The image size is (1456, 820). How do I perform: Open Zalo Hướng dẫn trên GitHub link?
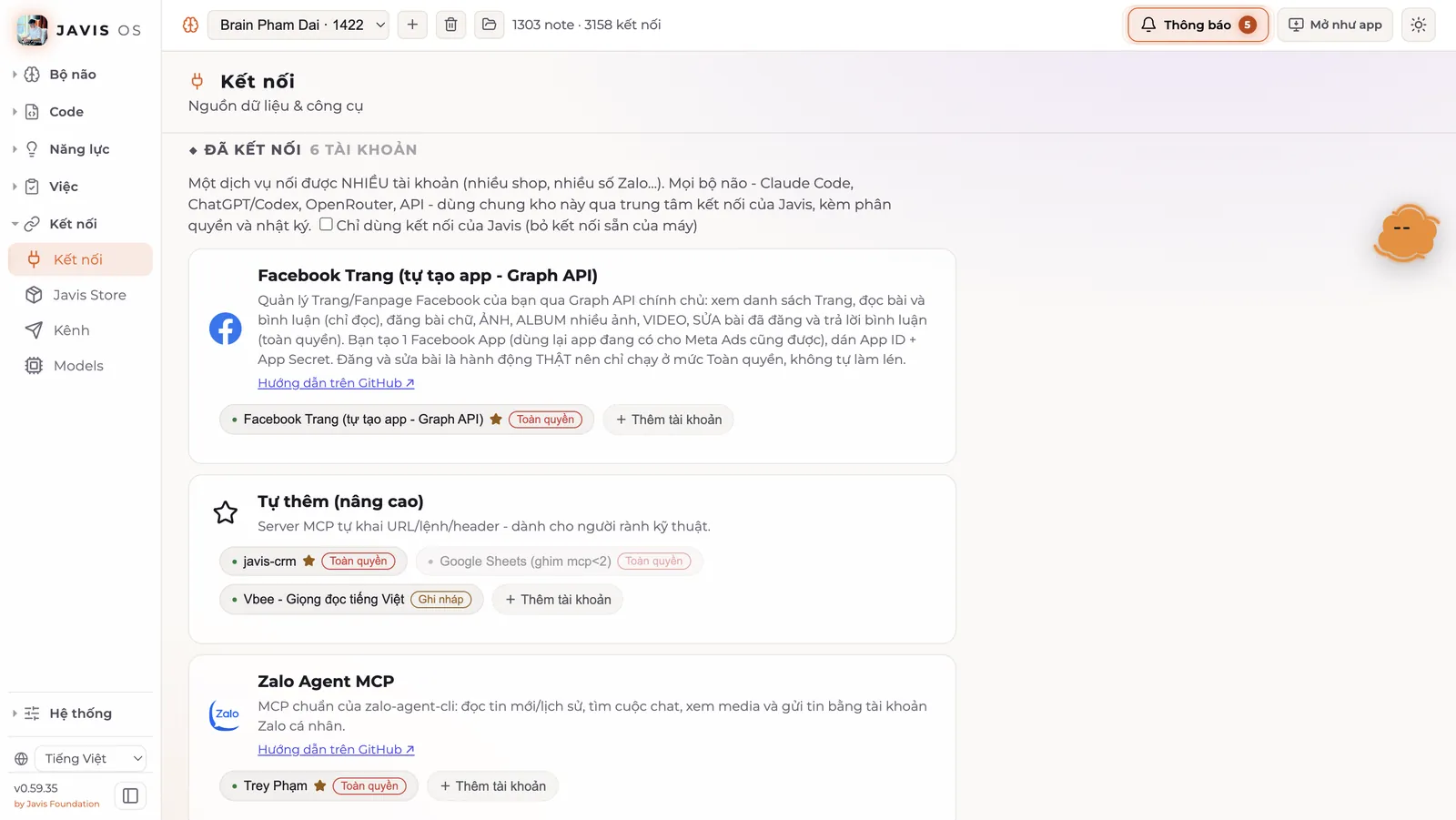pos(336,750)
